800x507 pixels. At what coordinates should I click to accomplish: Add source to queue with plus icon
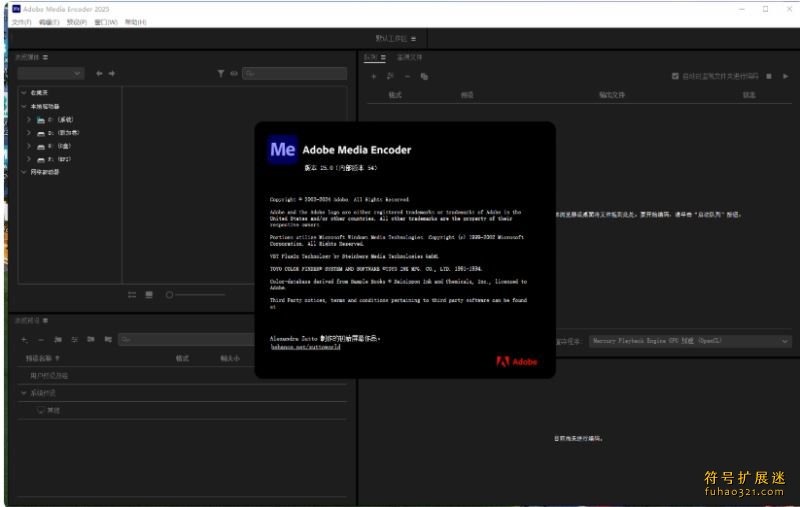[x=373, y=77]
